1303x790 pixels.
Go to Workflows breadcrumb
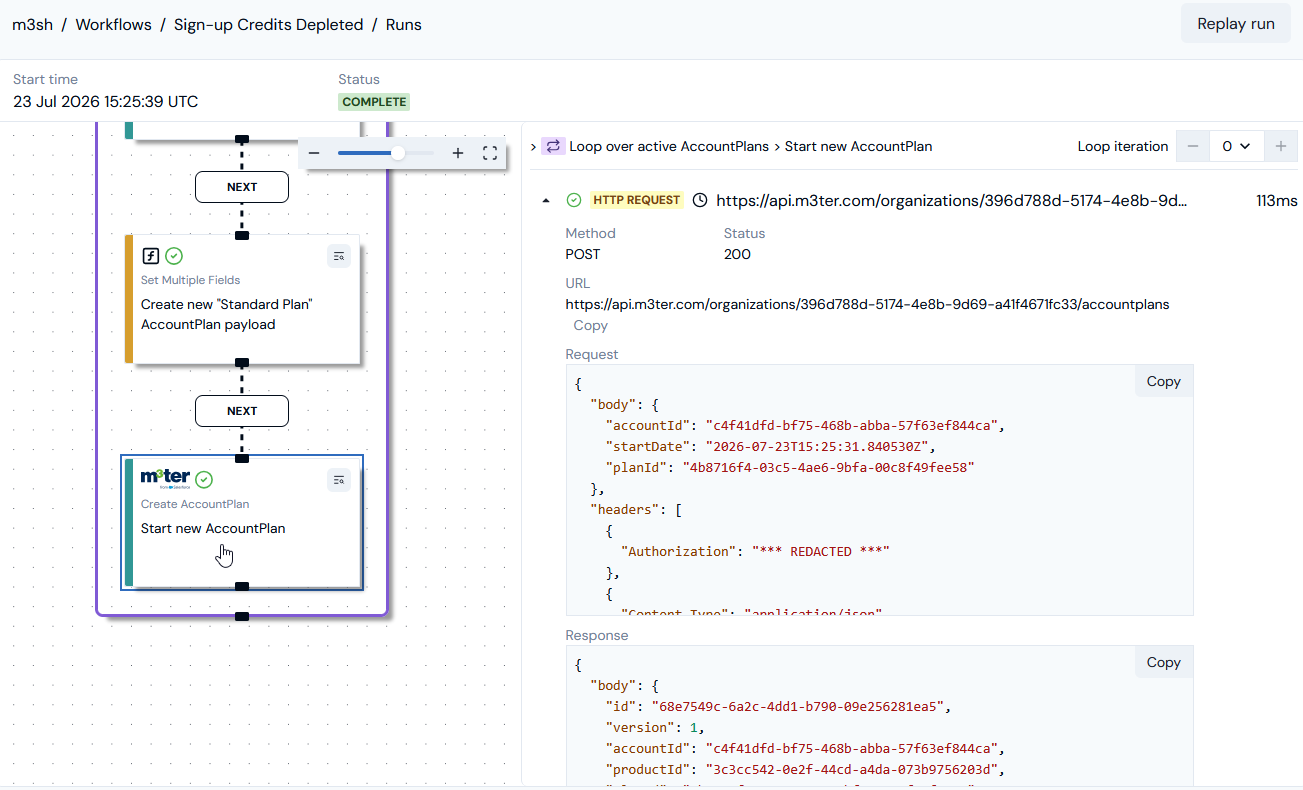(x=113, y=25)
